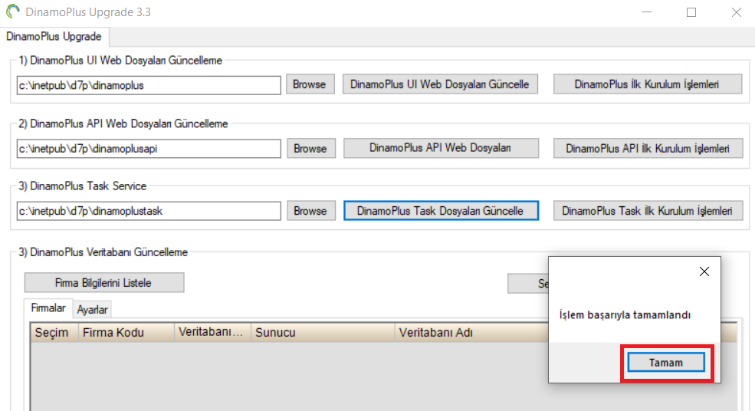Browse for the API web files folder
This screenshot has height=411, width=755.
click(311, 148)
